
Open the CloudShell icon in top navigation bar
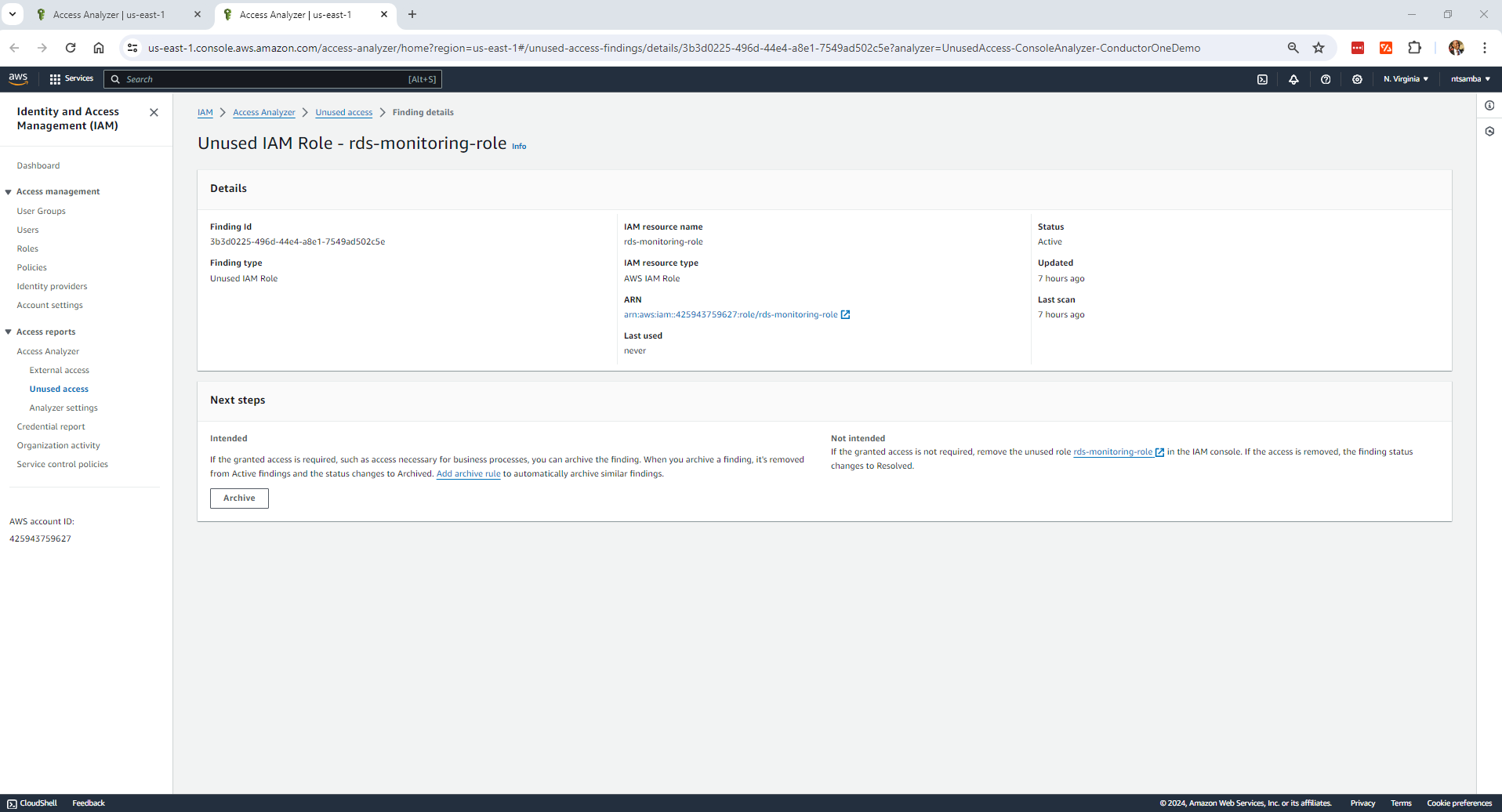[x=1262, y=79]
